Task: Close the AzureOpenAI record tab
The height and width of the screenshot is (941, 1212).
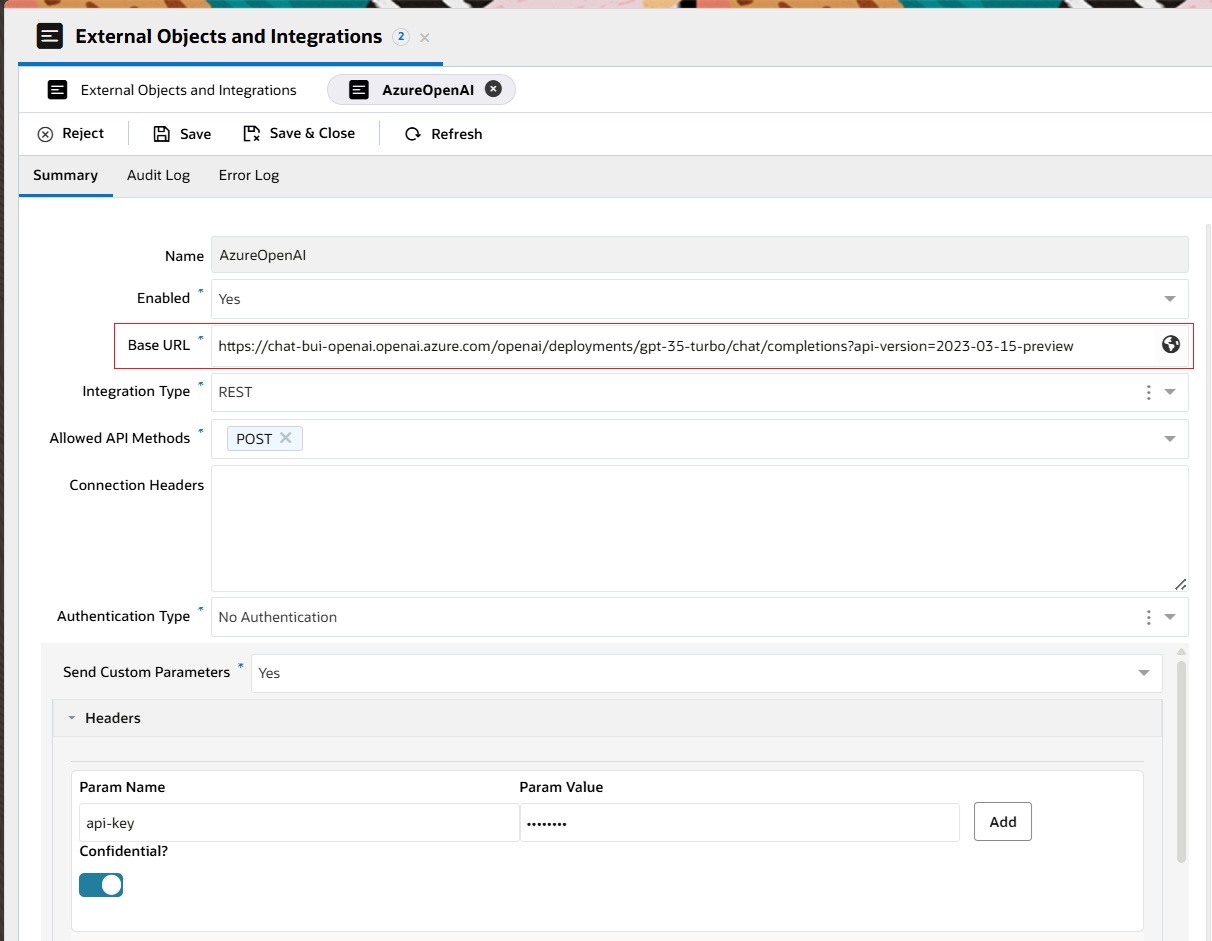Action: pos(493,88)
